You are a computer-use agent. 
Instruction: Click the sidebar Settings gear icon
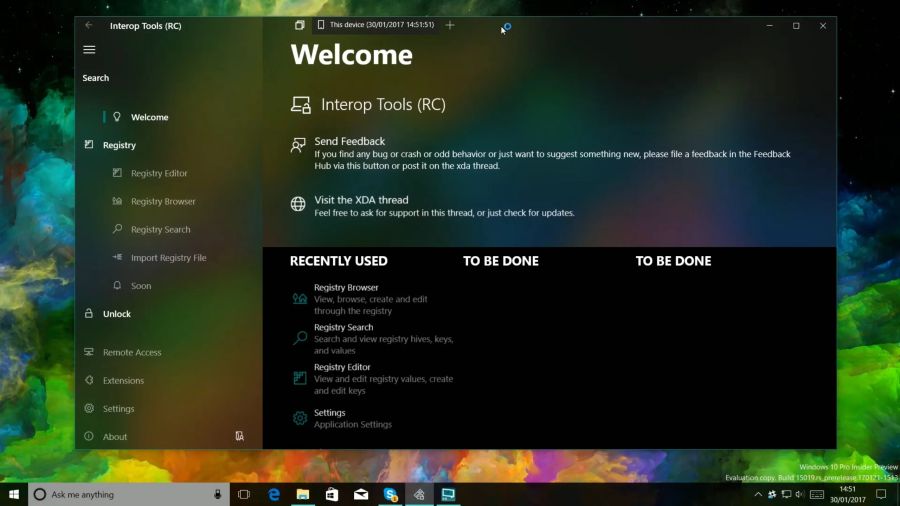tap(89, 408)
